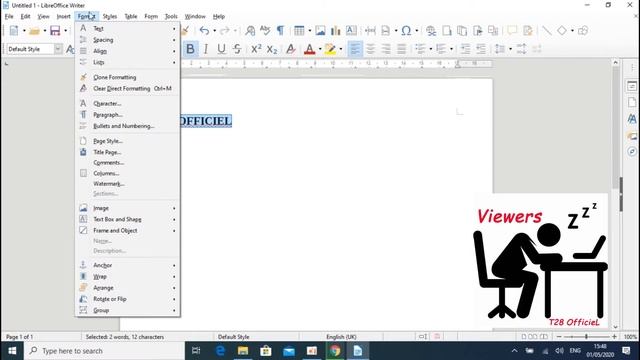Image resolution: width=640 pixels, height=360 pixels.
Task: Open the Insert menu
Action: click(x=63, y=16)
